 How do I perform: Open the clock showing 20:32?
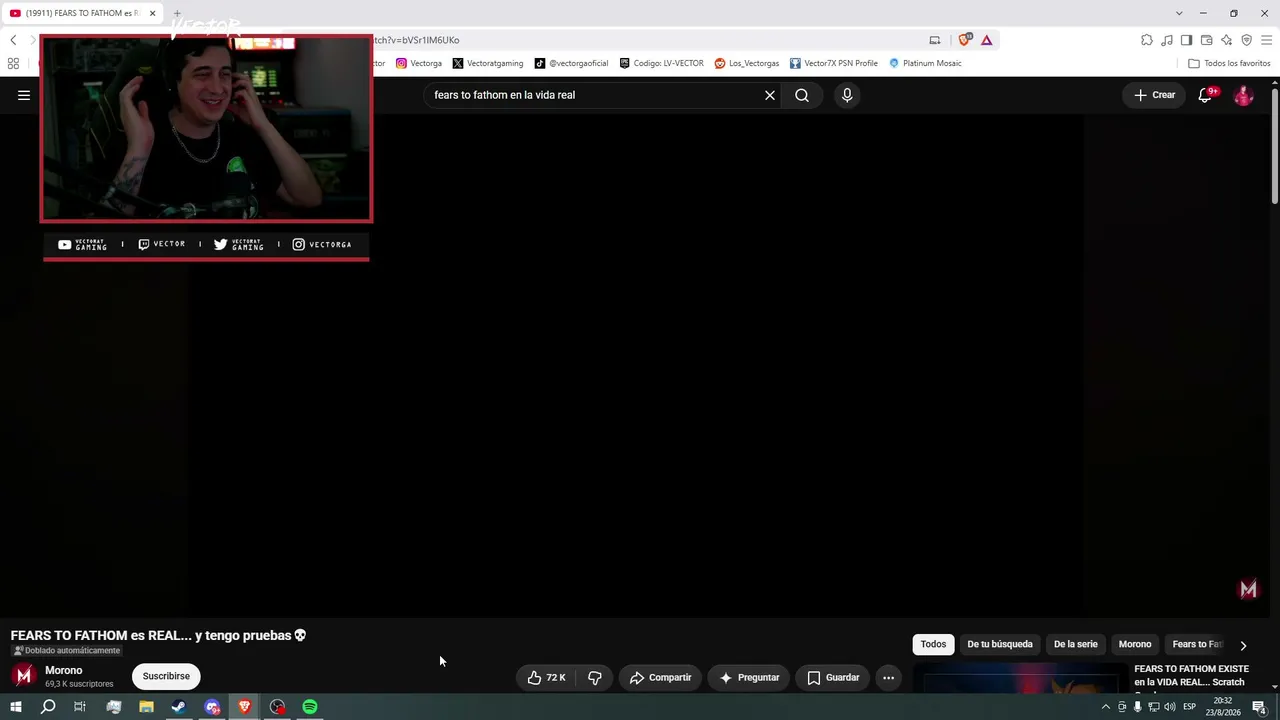tap(1223, 707)
